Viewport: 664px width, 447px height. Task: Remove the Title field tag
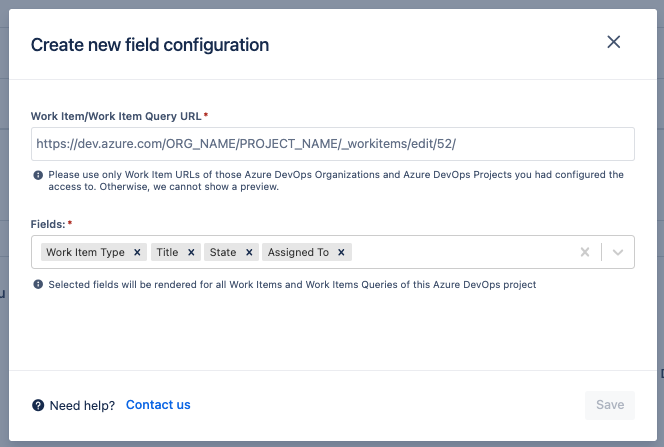pyautogui.click(x=191, y=253)
